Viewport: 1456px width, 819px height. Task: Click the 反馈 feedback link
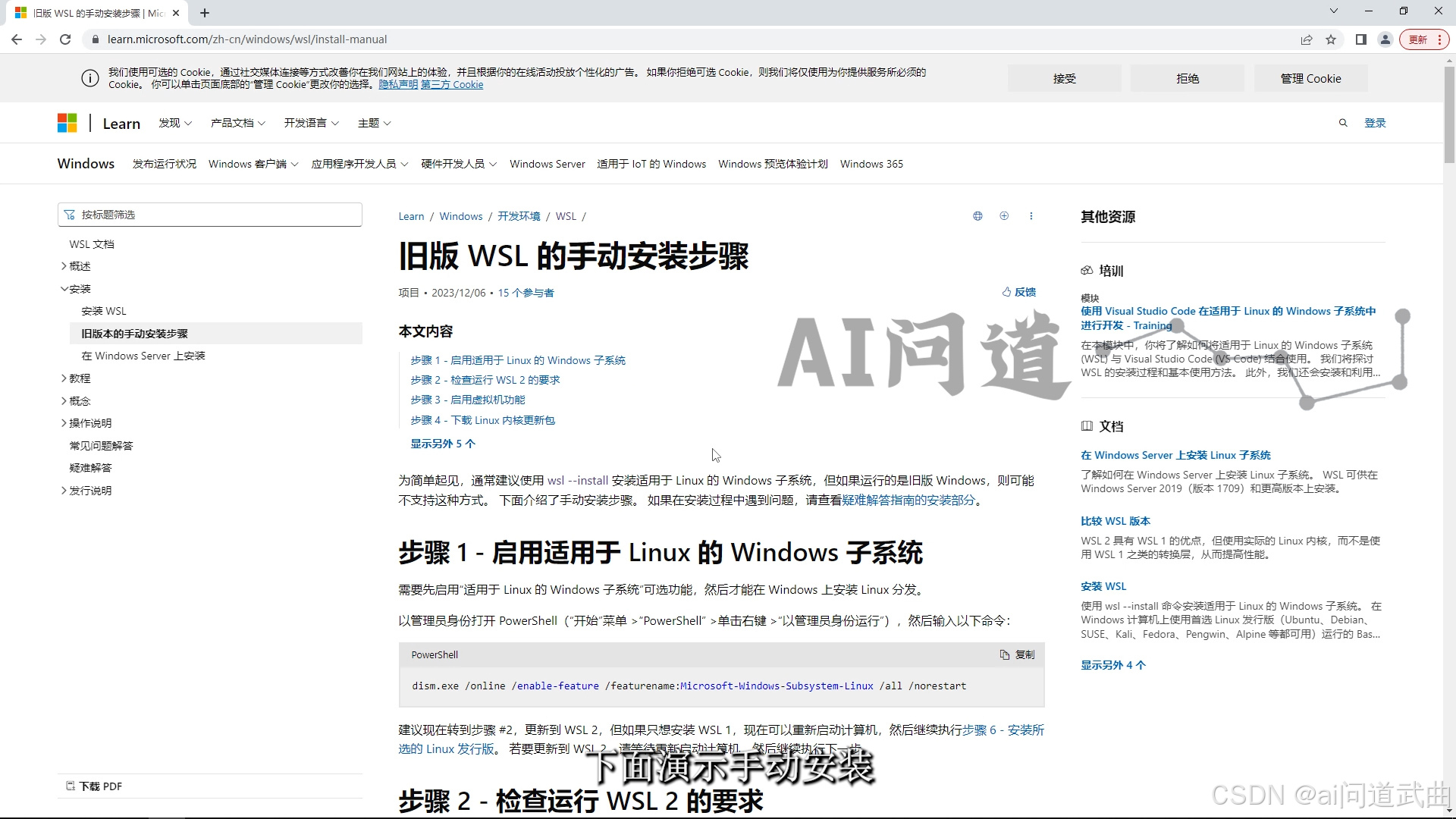tap(1018, 292)
